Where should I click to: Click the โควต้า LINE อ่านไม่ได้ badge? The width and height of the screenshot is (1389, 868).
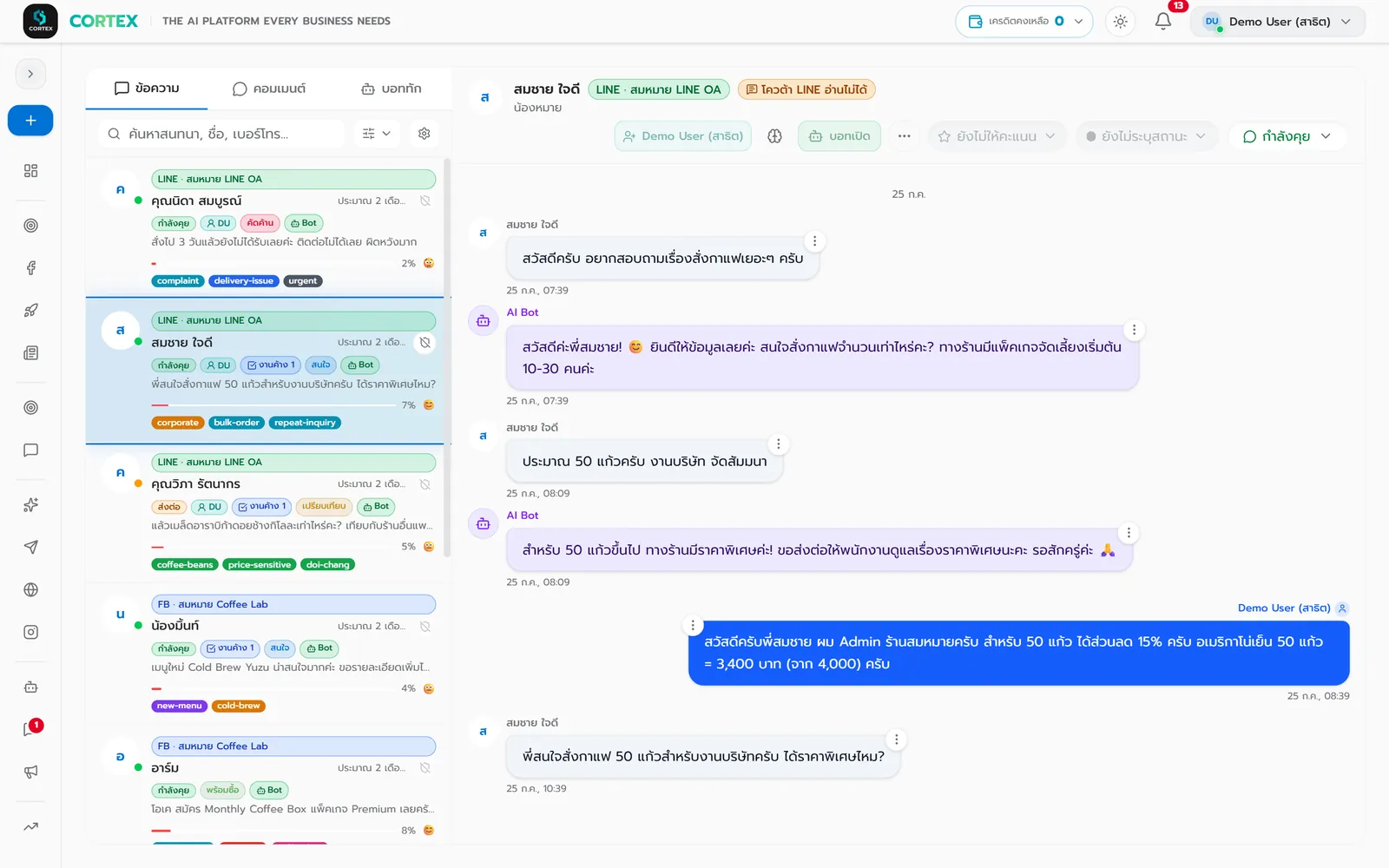click(x=806, y=89)
